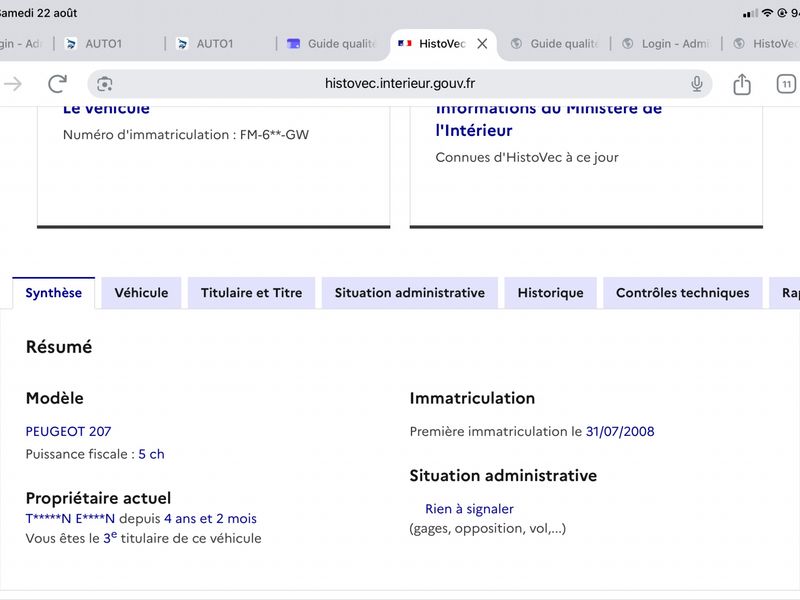Click the date Samedi 22 août

click(x=38, y=13)
